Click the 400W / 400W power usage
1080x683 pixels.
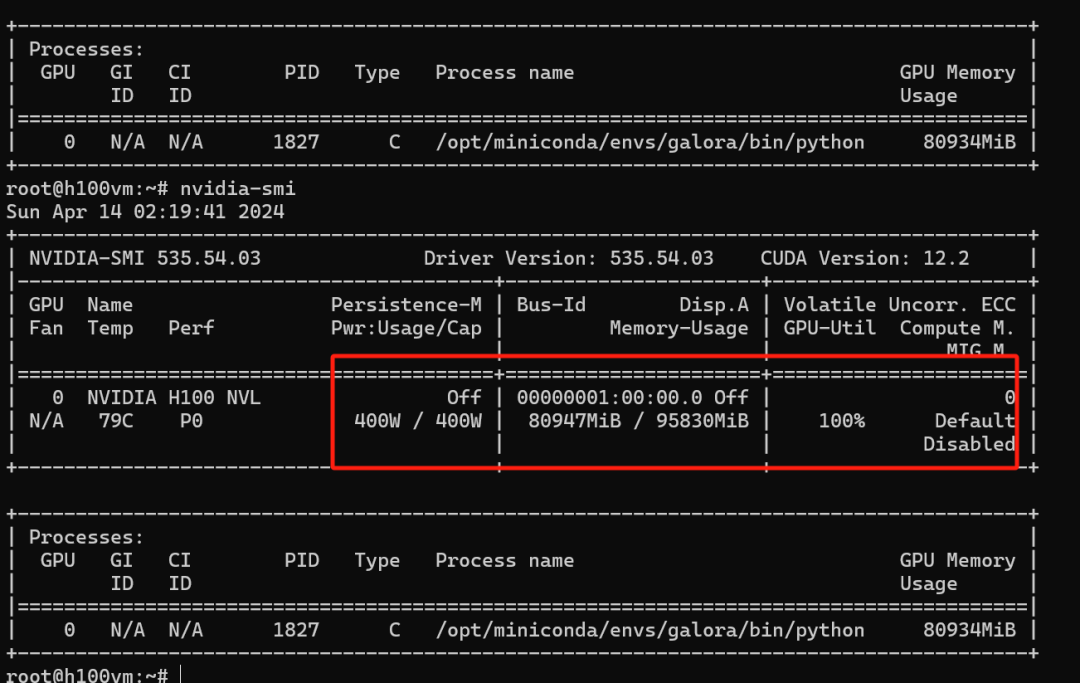(x=417, y=421)
